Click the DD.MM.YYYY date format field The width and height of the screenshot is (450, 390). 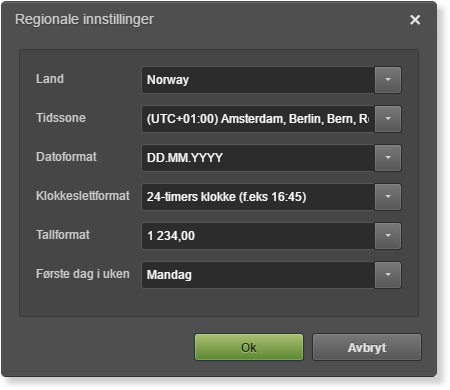(258, 158)
